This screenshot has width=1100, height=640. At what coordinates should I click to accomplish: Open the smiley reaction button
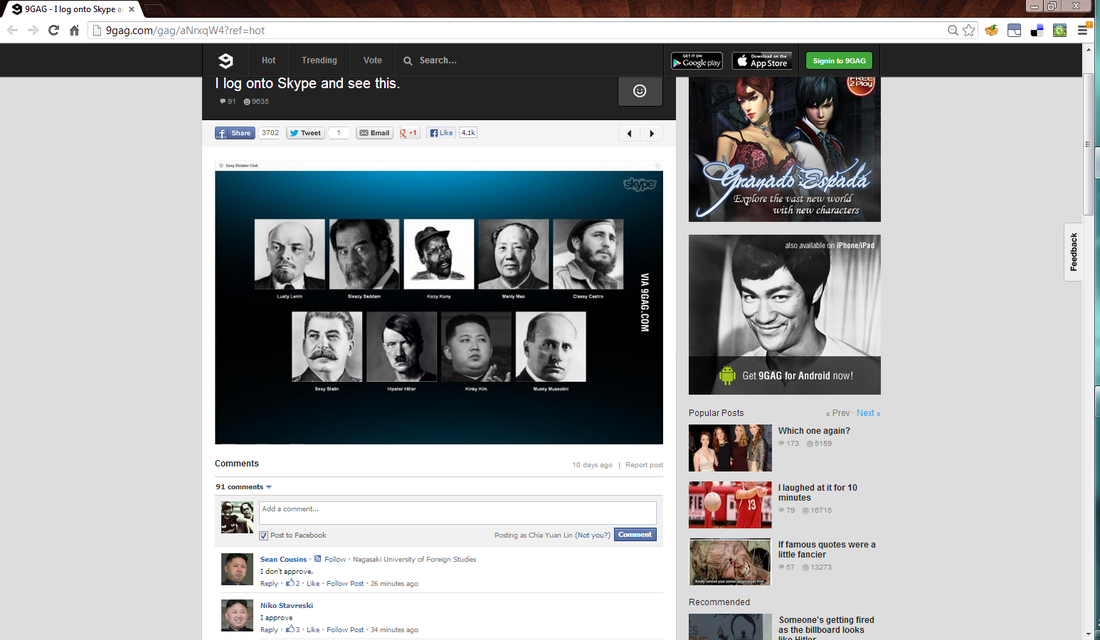pos(640,91)
